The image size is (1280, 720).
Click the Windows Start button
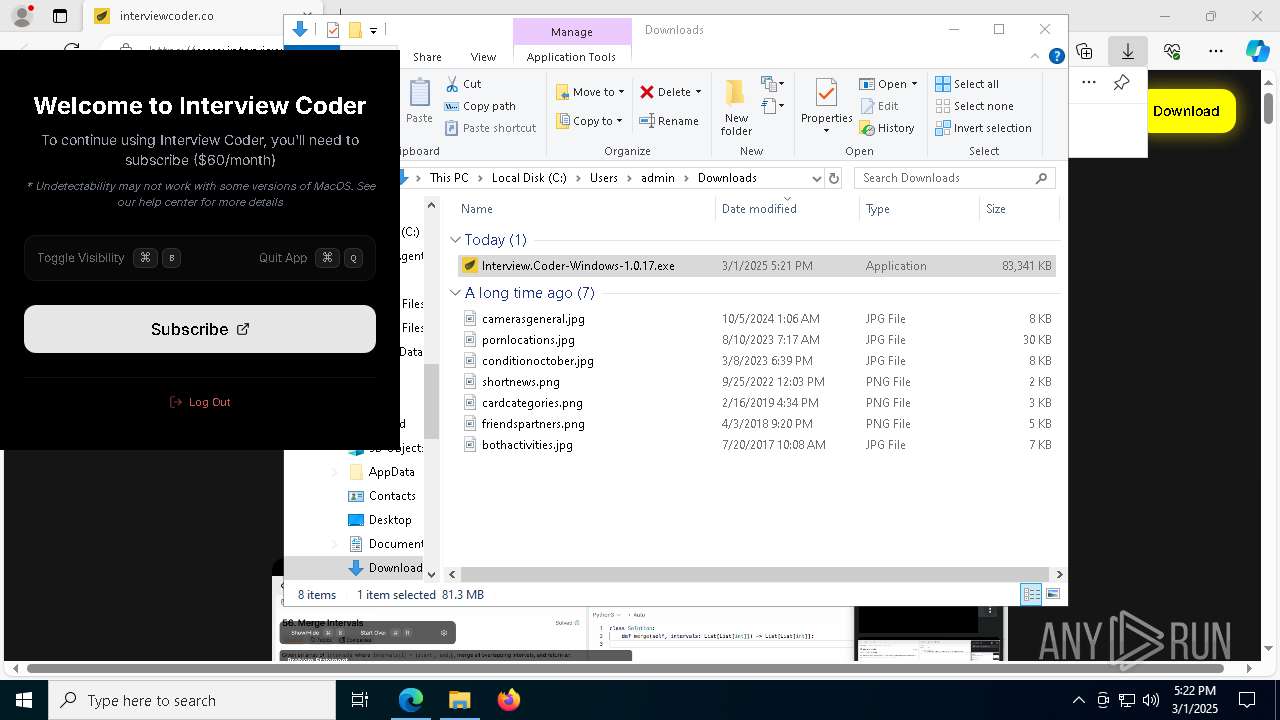pos(23,700)
